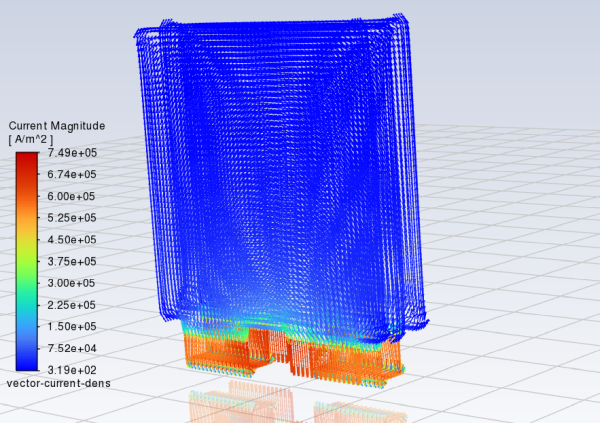Click the rainbow color scale bar
The height and width of the screenshot is (423, 600).
27,261
